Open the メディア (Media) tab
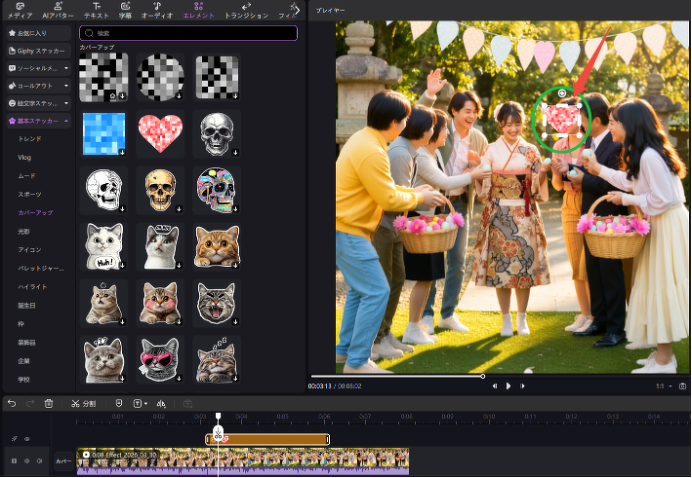This screenshot has height=478, width=692. click(19, 10)
